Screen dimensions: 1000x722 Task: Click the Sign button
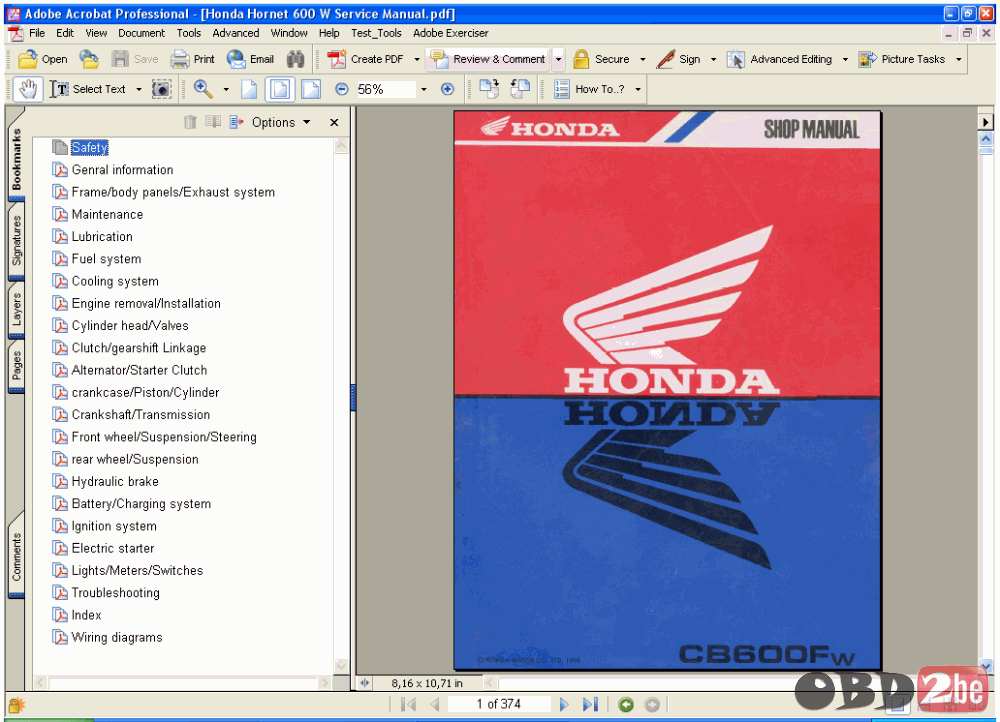[x=679, y=59]
